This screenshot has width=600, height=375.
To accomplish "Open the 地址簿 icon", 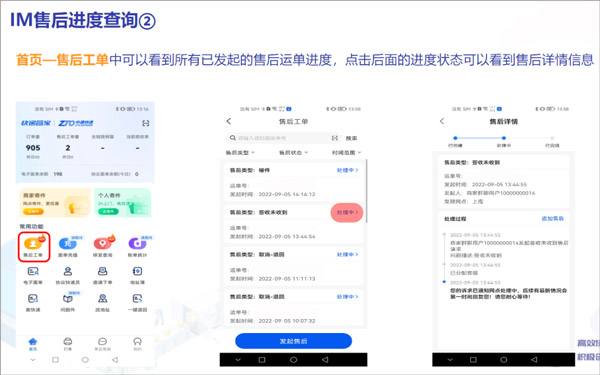I will click(x=137, y=276).
